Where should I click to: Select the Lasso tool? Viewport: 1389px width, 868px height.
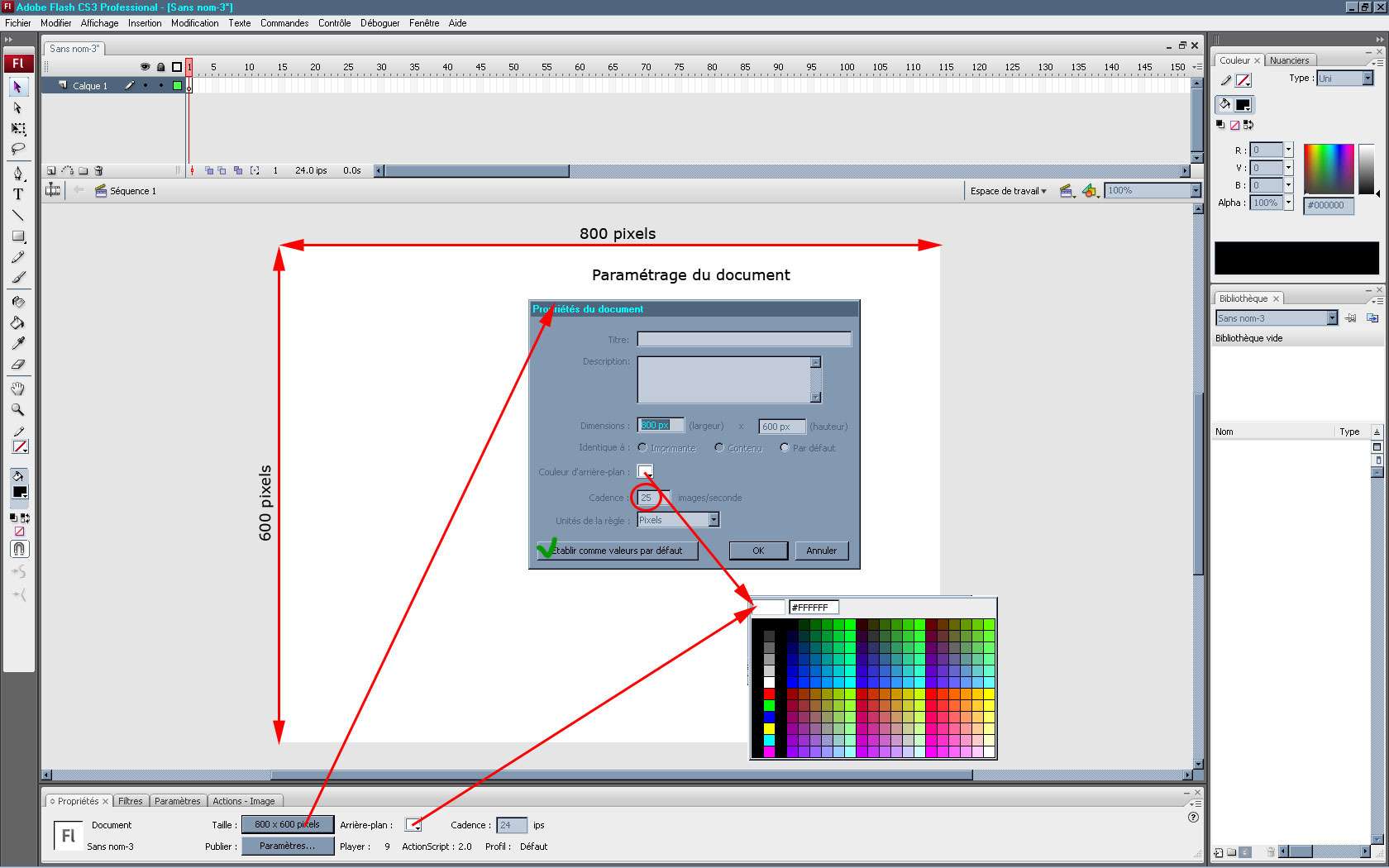pos(18,150)
